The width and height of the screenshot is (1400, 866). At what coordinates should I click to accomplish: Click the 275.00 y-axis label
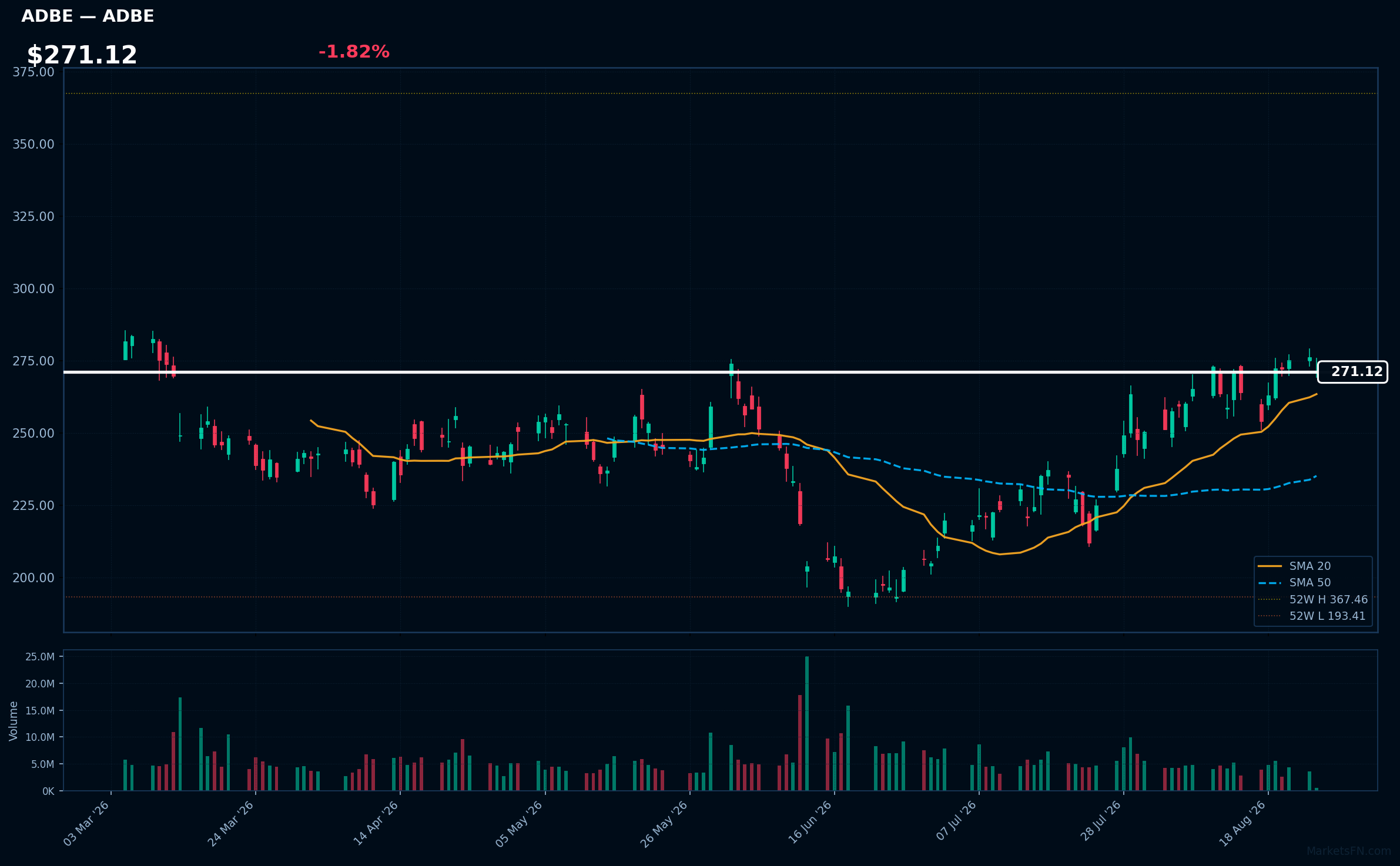[x=34, y=361]
